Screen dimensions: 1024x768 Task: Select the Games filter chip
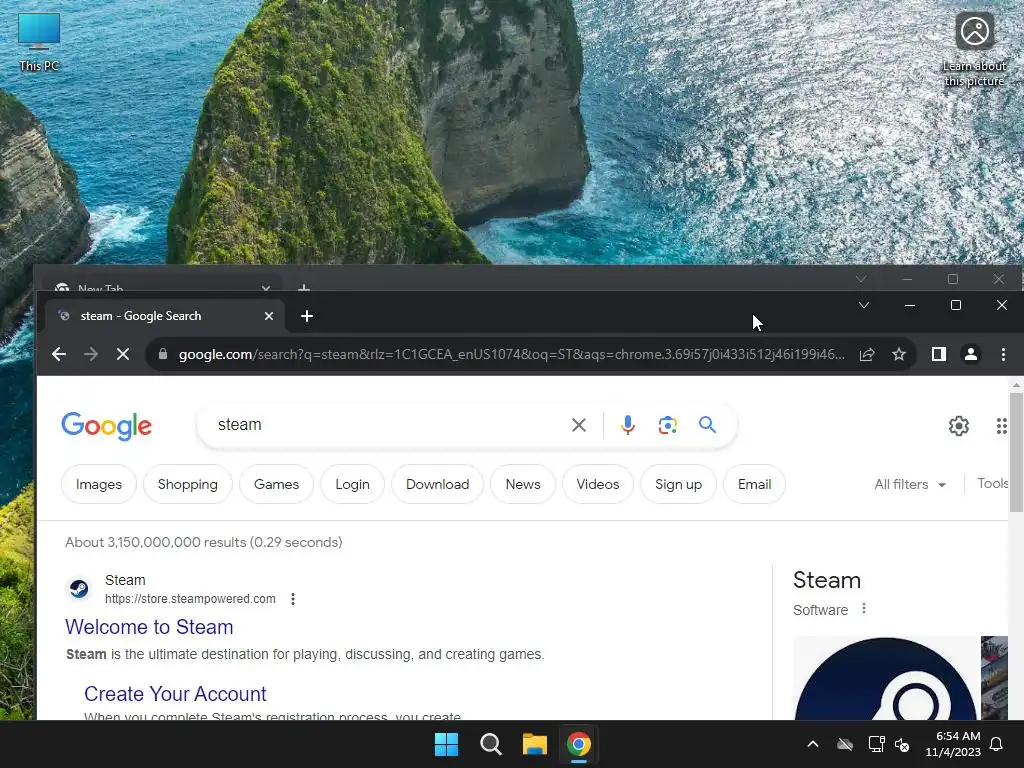(x=276, y=485)
